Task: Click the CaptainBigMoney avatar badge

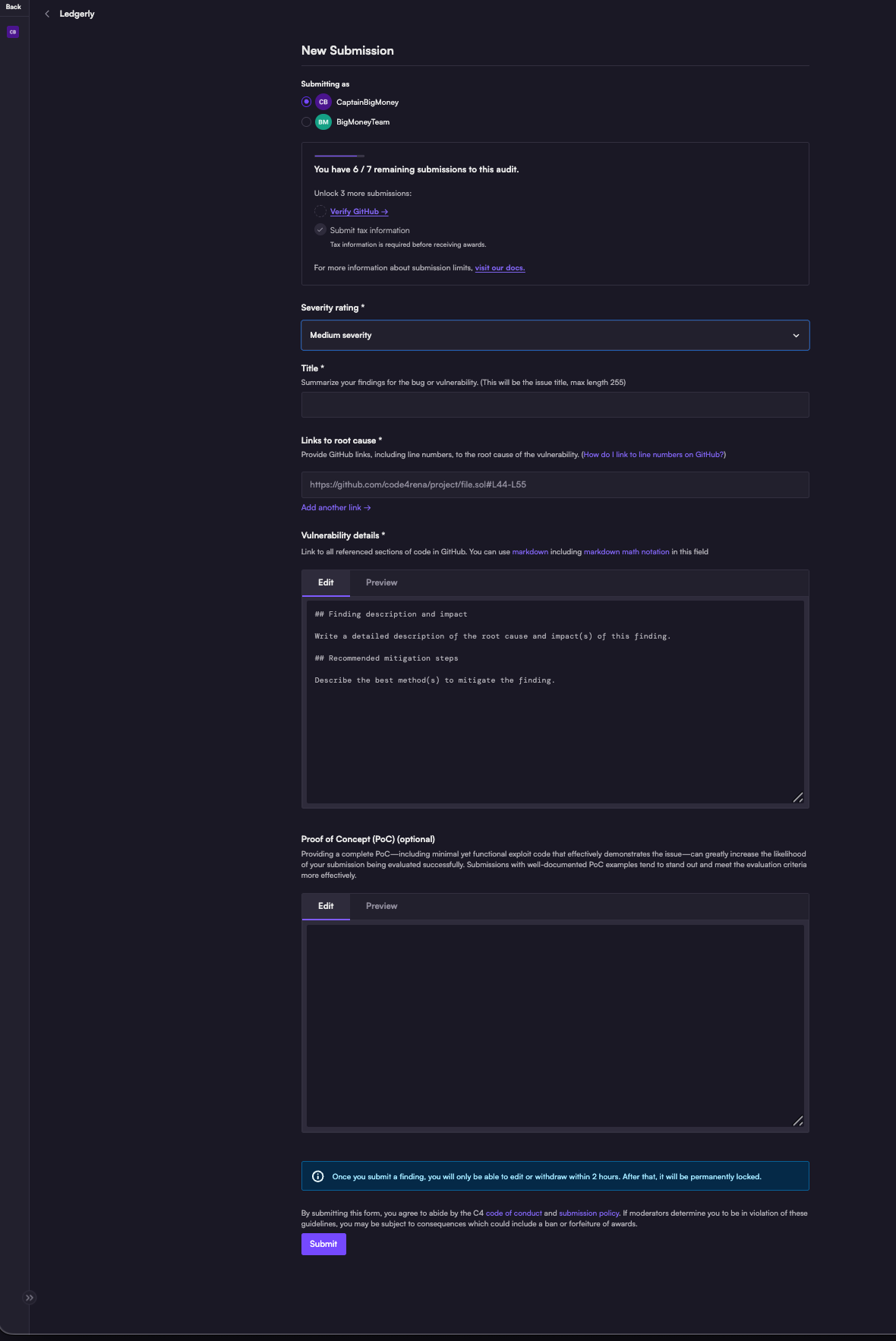Action: 323,102
